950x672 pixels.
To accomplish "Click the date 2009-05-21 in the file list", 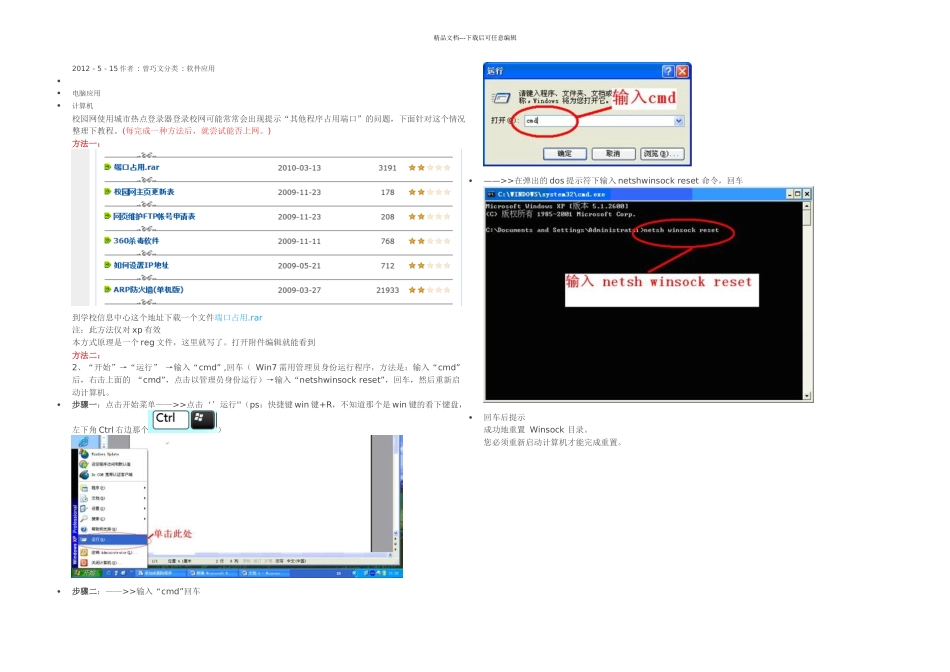I will pyautogui.click(x=299, y=266).
